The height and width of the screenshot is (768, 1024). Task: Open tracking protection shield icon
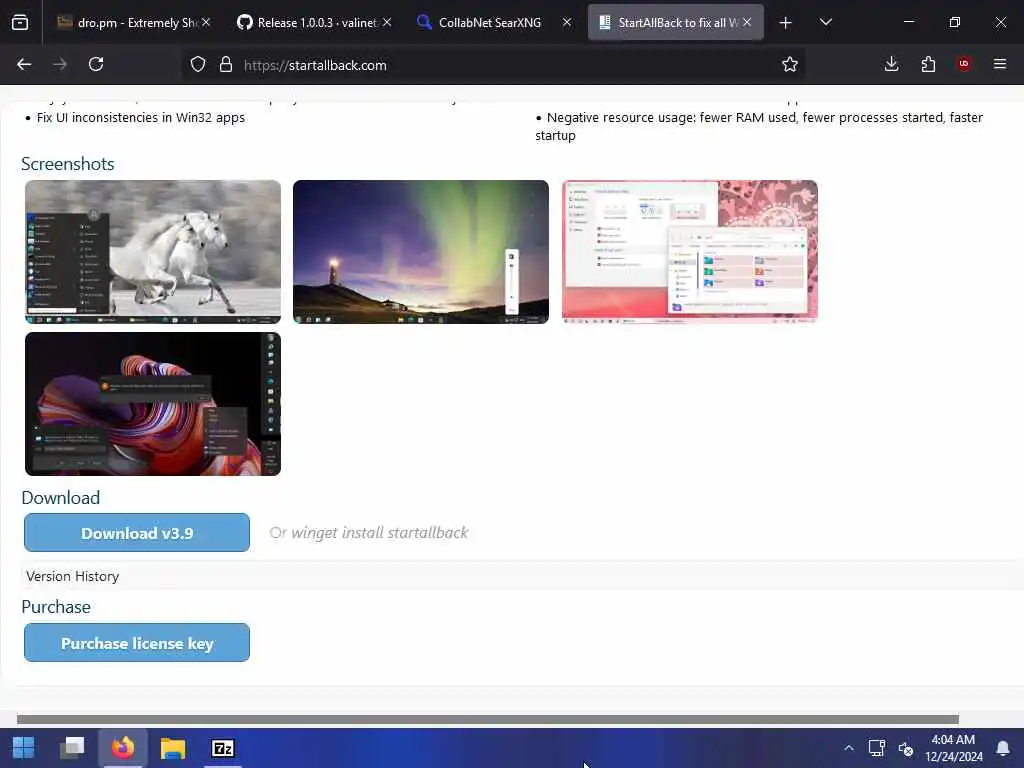(198, 64)
